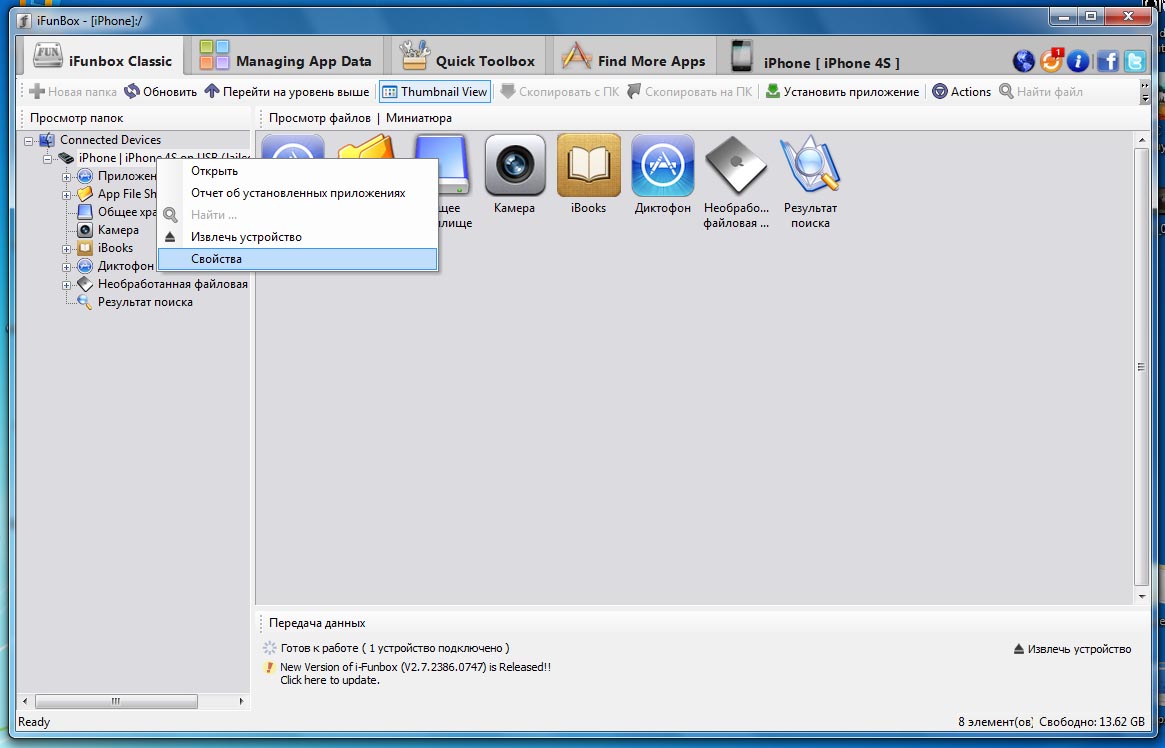The image size is (1165, 748).
Task: Open the Twitter icon
Action: point(1135,61)
